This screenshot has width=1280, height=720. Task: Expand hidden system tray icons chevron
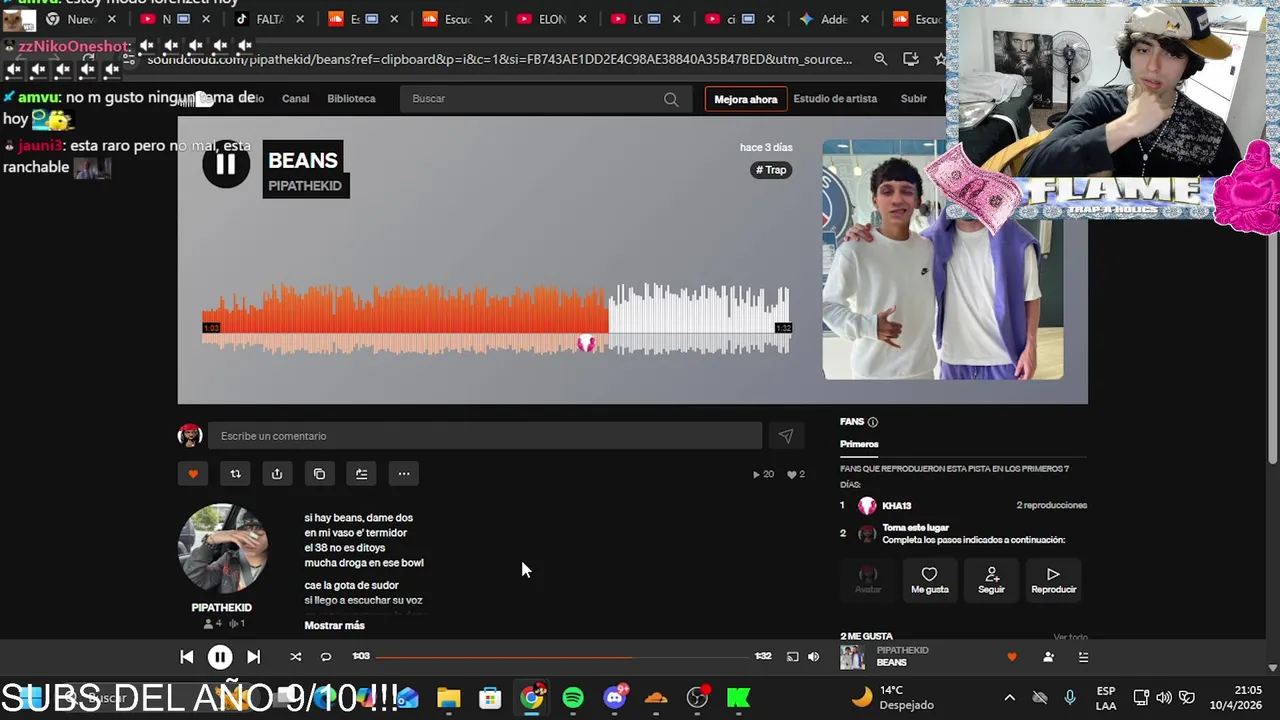[1009, 698]
